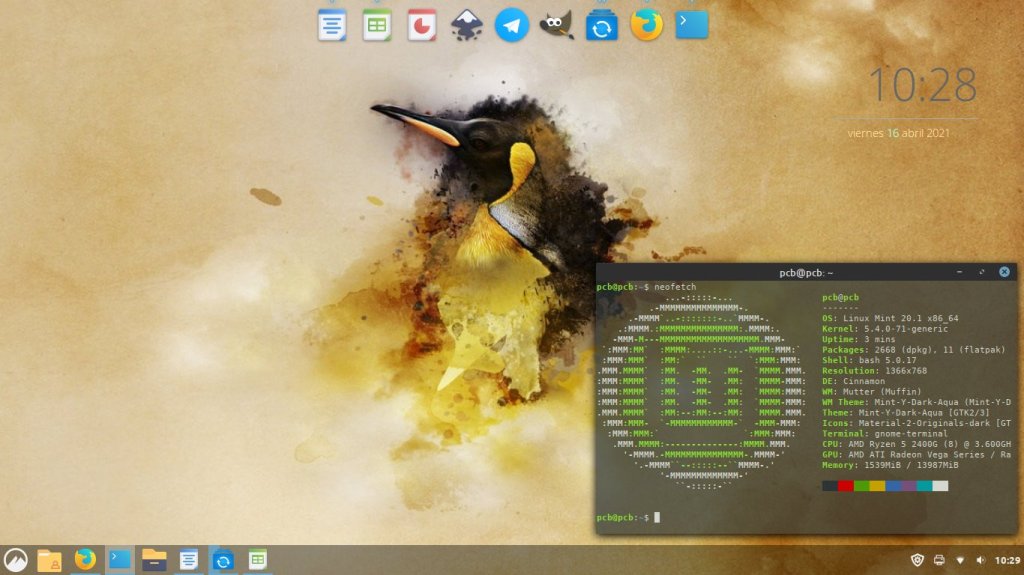Launch LibreOffice Calc spreadsheet from the top dock
The height and width of the screenshot is (575, 1024).
pos(377,25)
